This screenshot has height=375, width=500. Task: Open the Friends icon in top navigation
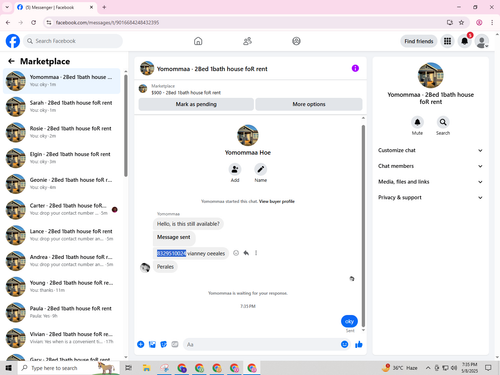(247, 41)
